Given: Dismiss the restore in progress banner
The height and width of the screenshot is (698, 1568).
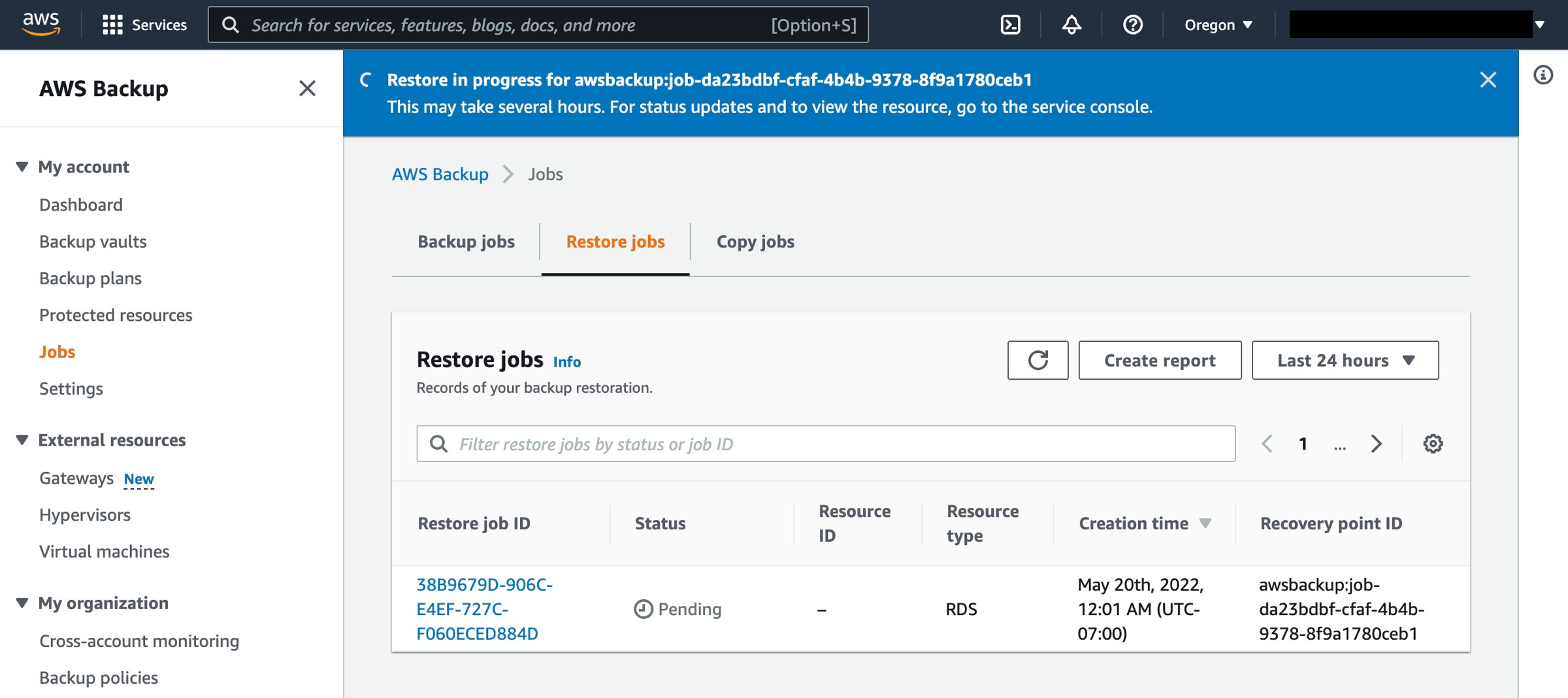Looking at the screenshot, I should [x=1488, y=80].
